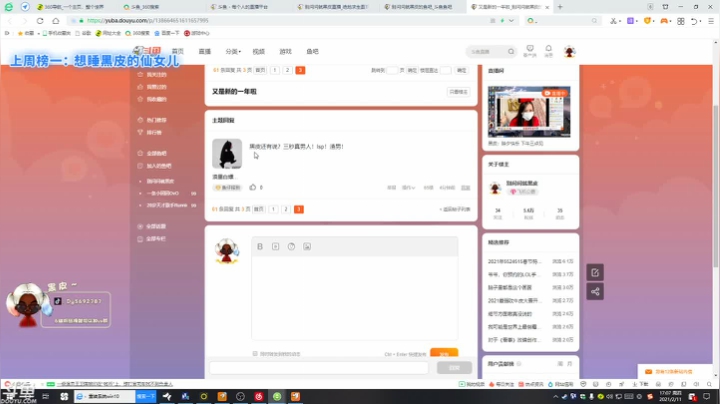Switch contribution ranking to 月 tab

point(569,364)
